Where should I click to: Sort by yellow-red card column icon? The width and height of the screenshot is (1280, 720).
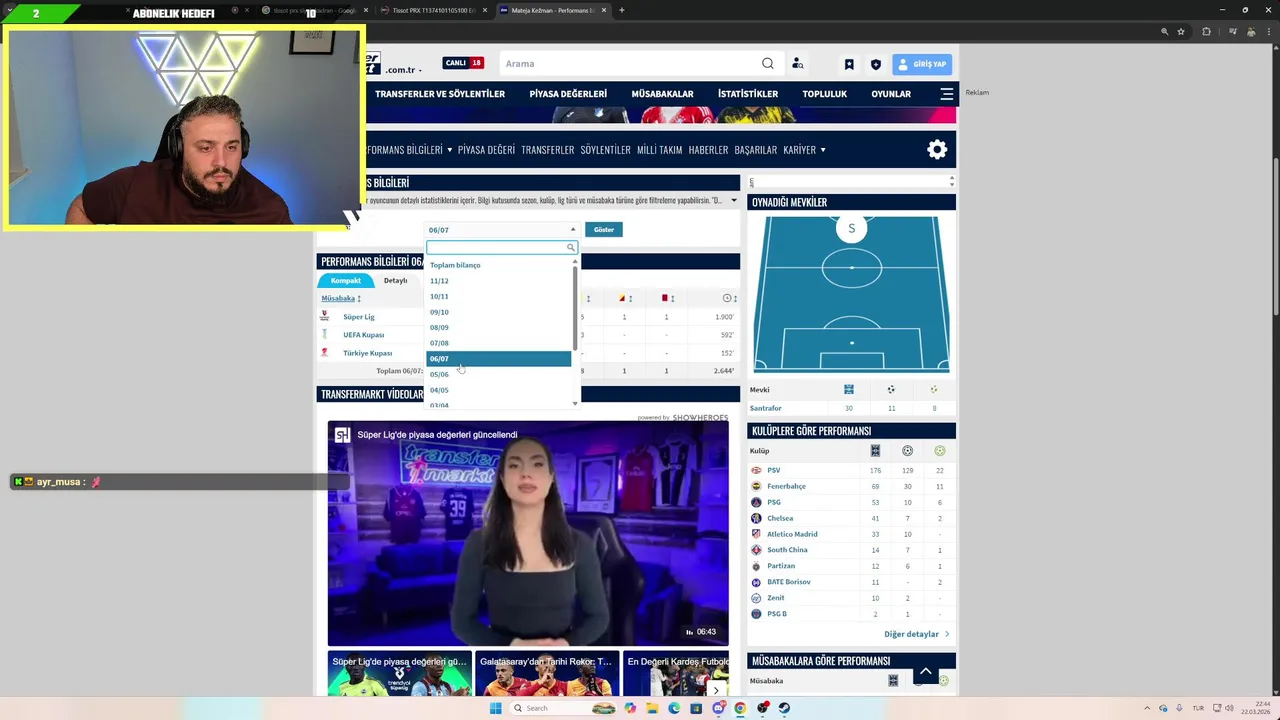tap(624, 298)
